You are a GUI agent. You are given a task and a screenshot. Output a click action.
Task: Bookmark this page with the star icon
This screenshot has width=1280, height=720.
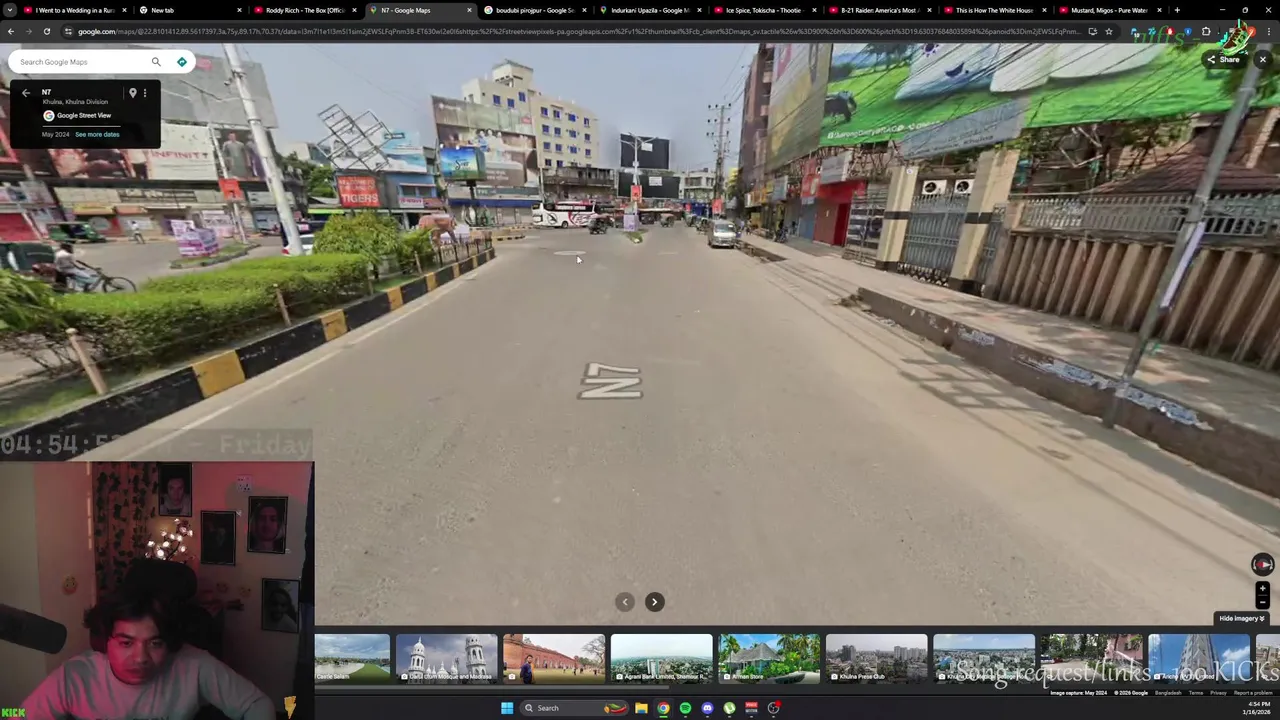(x=1108, y=32)
